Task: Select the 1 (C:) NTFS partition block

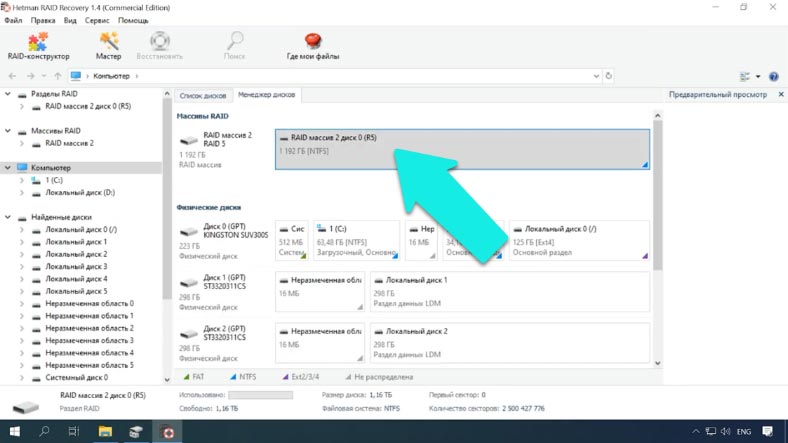Action: [x=356, y=241]
